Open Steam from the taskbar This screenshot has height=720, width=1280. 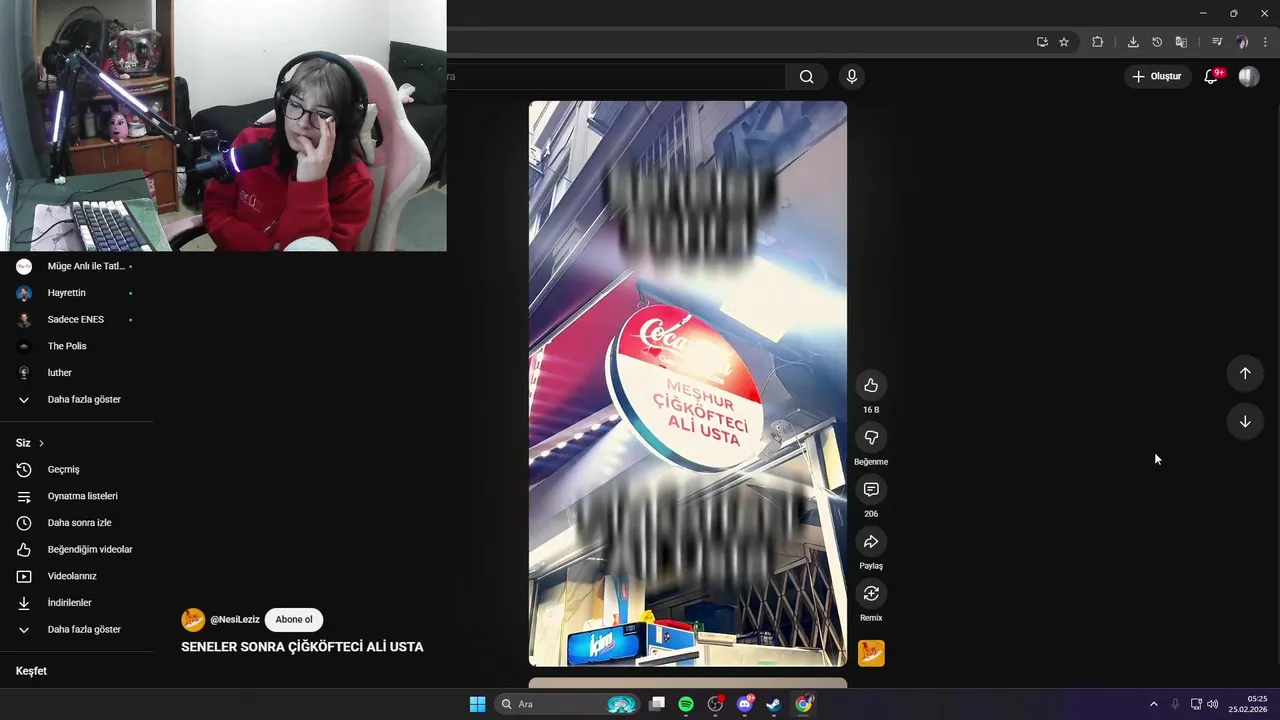pos(774,704)
